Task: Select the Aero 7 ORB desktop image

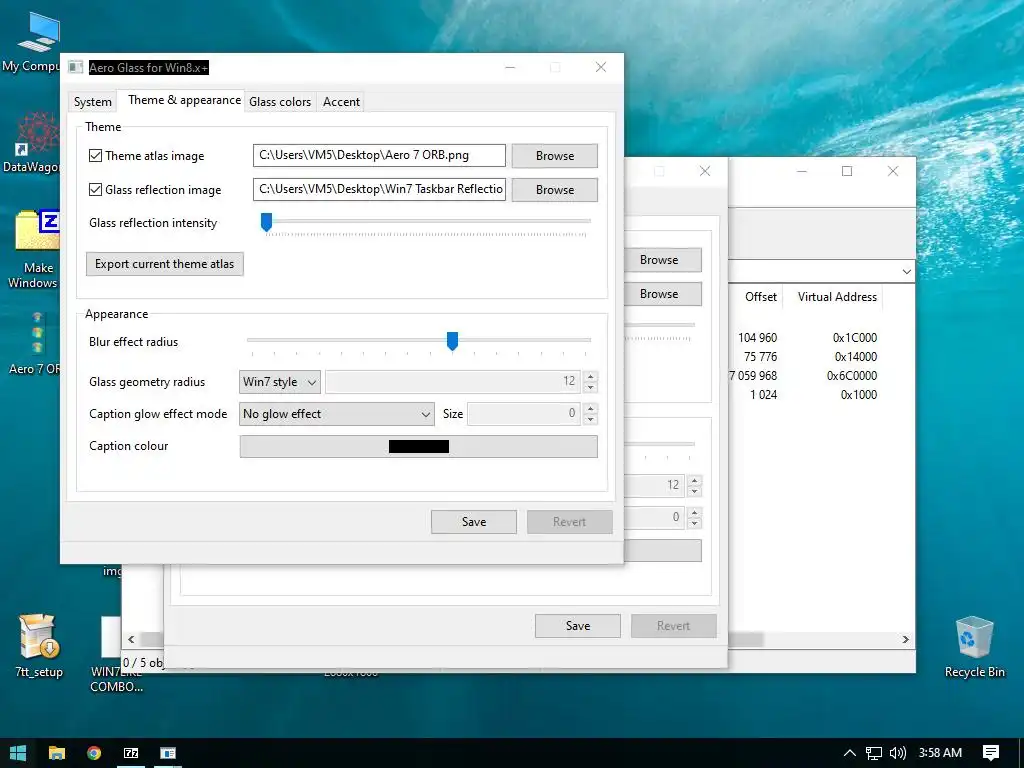Action: point(35,343)
